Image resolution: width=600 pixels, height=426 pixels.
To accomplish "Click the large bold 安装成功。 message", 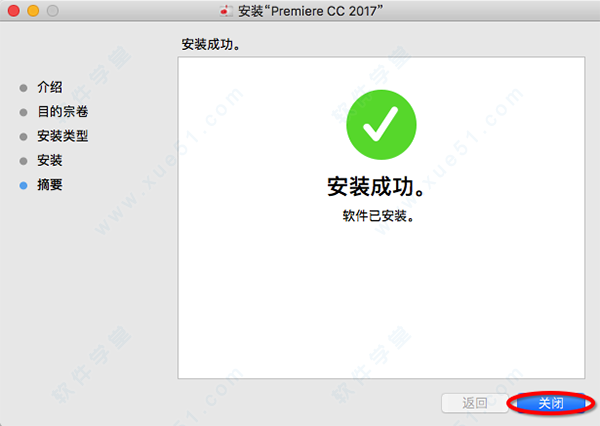I will 377,187.
